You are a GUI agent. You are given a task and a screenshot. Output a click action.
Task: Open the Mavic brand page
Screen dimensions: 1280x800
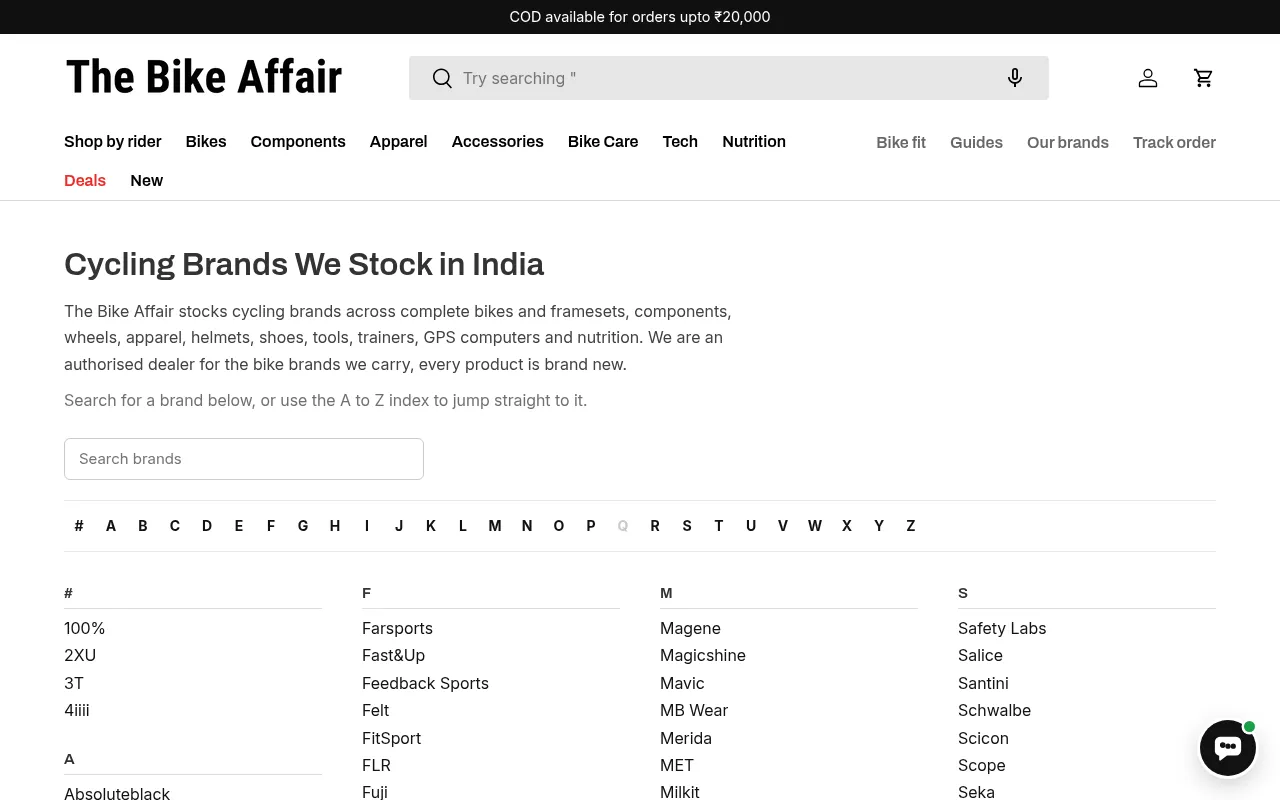pyautogui.click(x=682, y=684)
